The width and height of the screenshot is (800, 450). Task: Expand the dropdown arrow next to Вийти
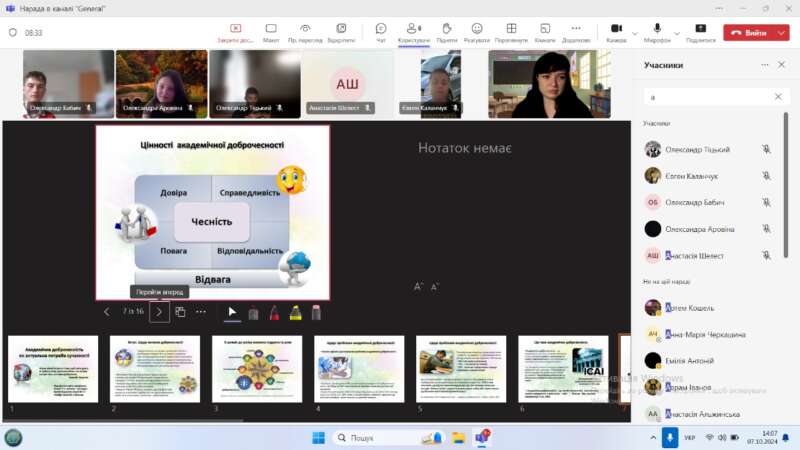tap(783, 32)
